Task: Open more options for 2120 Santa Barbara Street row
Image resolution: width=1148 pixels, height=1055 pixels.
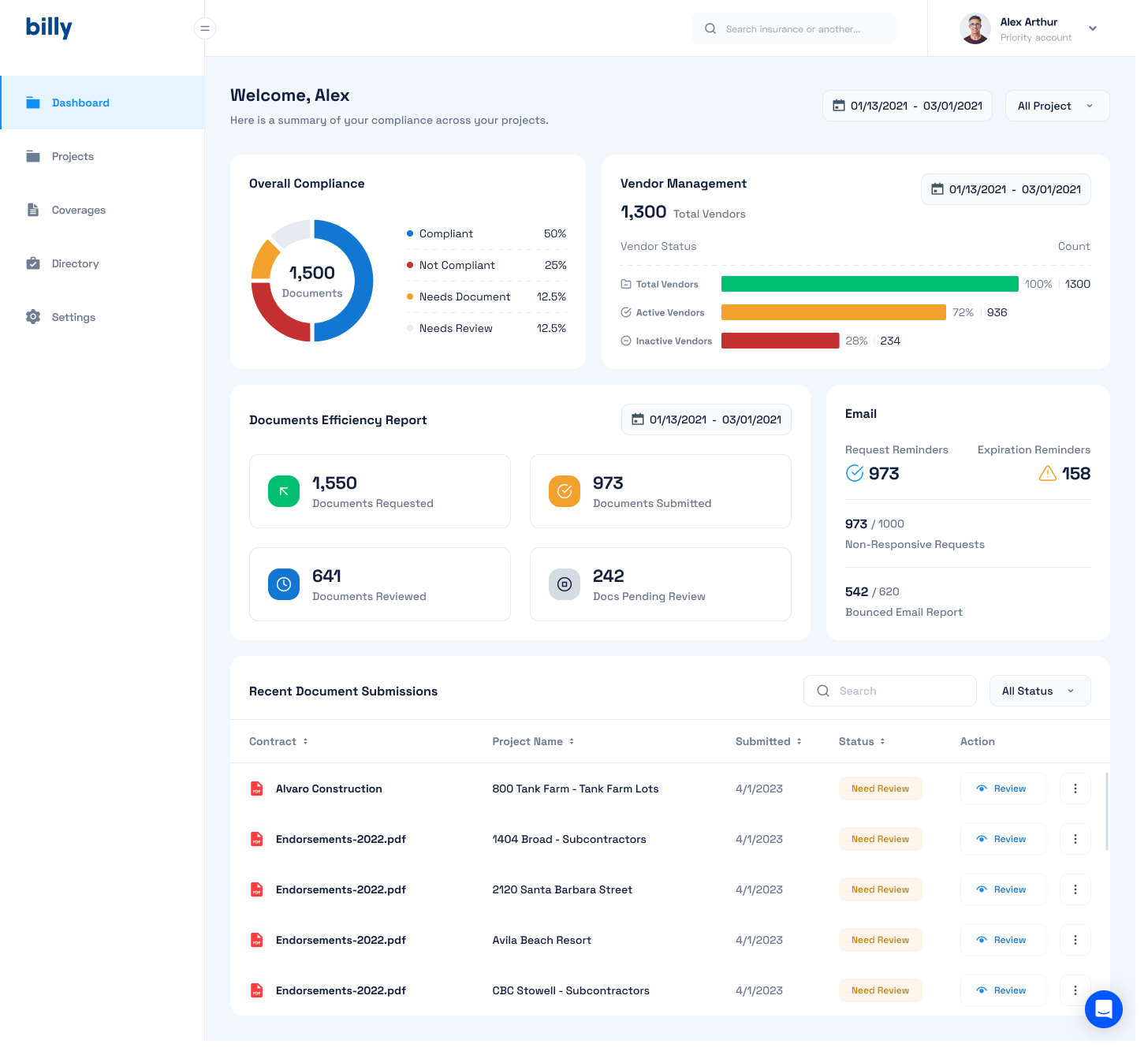Action: tap(1075, 889)
